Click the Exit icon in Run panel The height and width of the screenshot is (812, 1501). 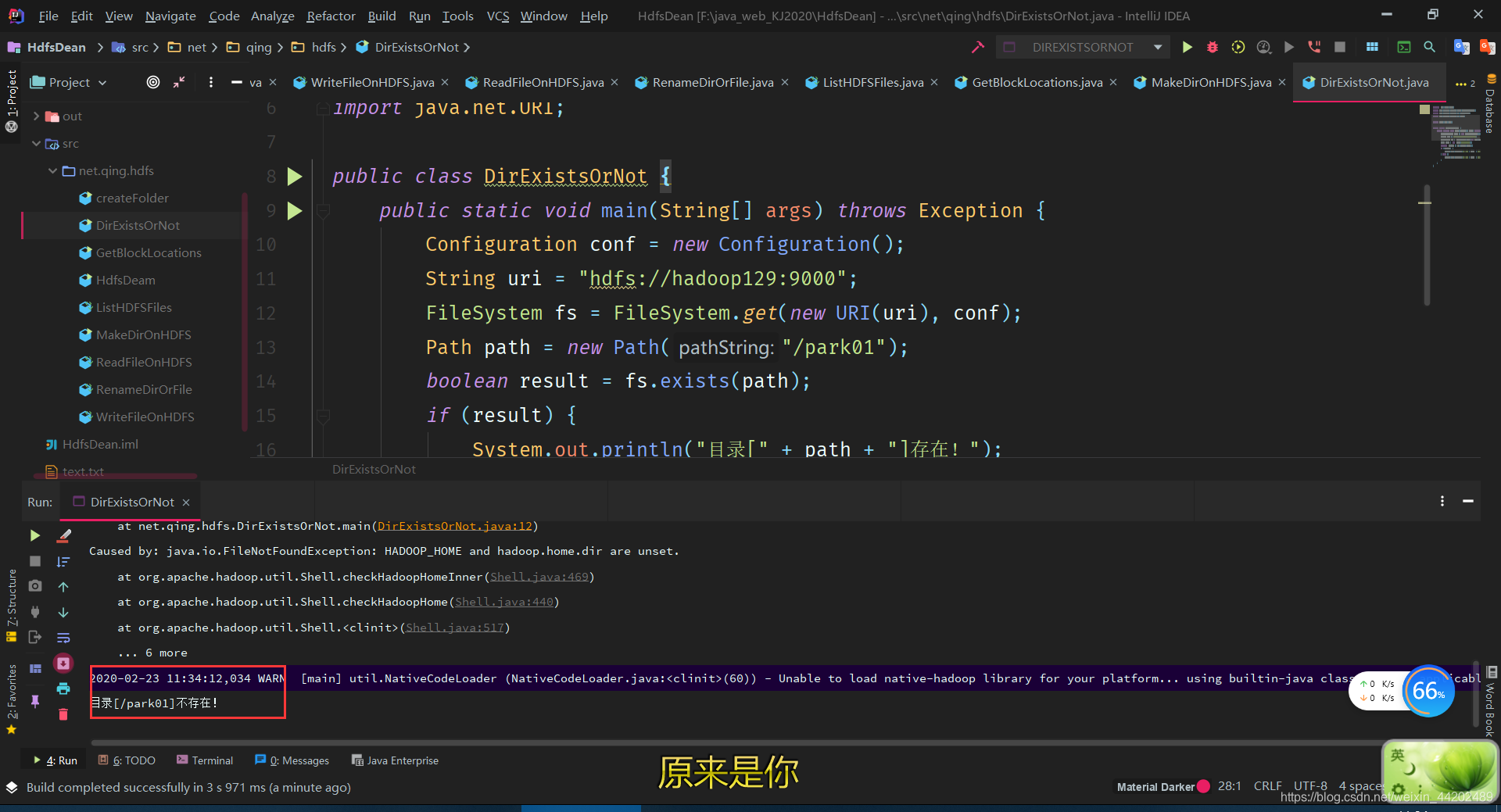[34, 637]
